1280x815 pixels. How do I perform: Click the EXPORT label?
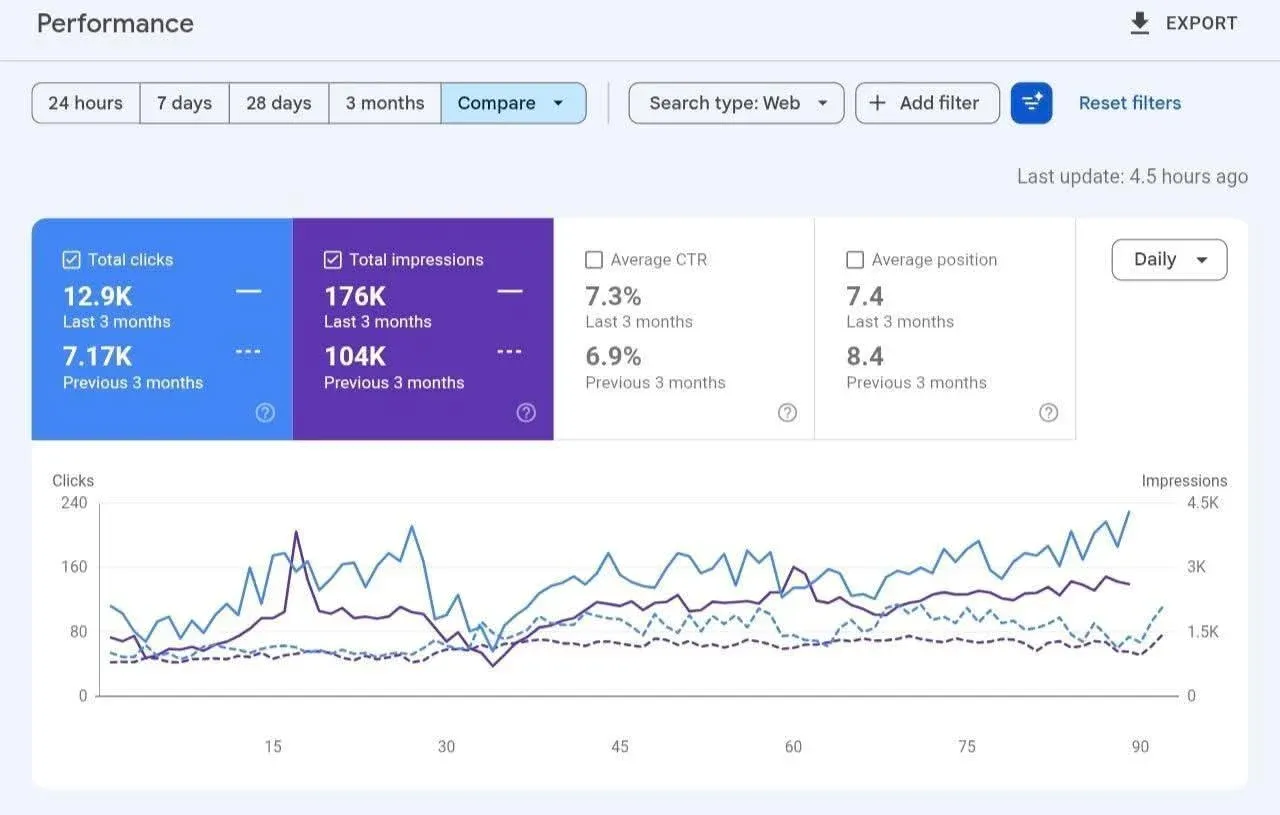(x=1202, y=23)
